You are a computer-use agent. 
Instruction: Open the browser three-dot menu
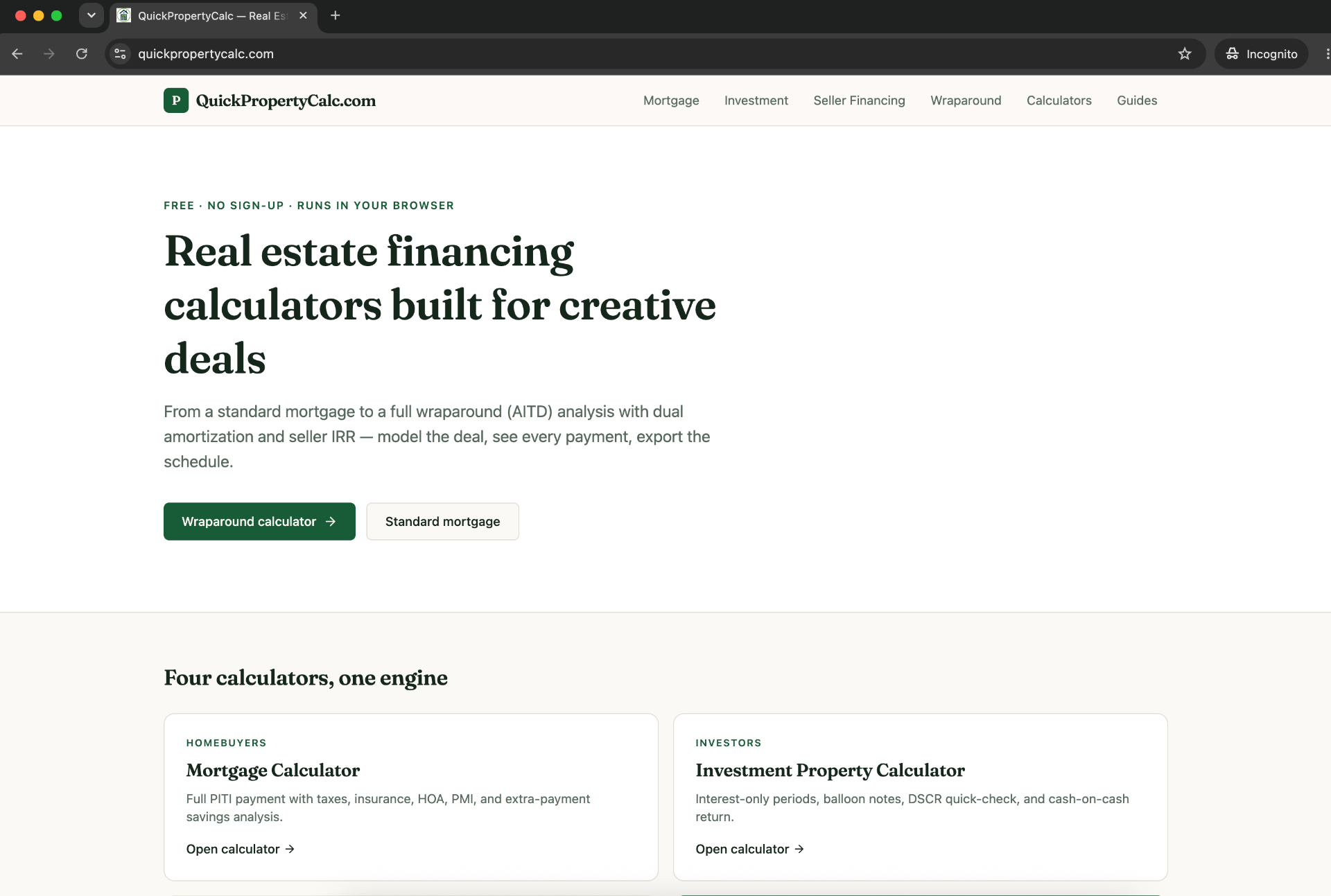(x=1326, y=54)
